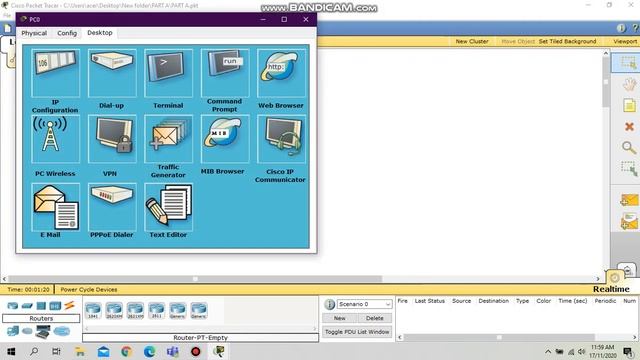Pick the Move Layout hand tool
This screenshot has height=360, width=640.
629,84
